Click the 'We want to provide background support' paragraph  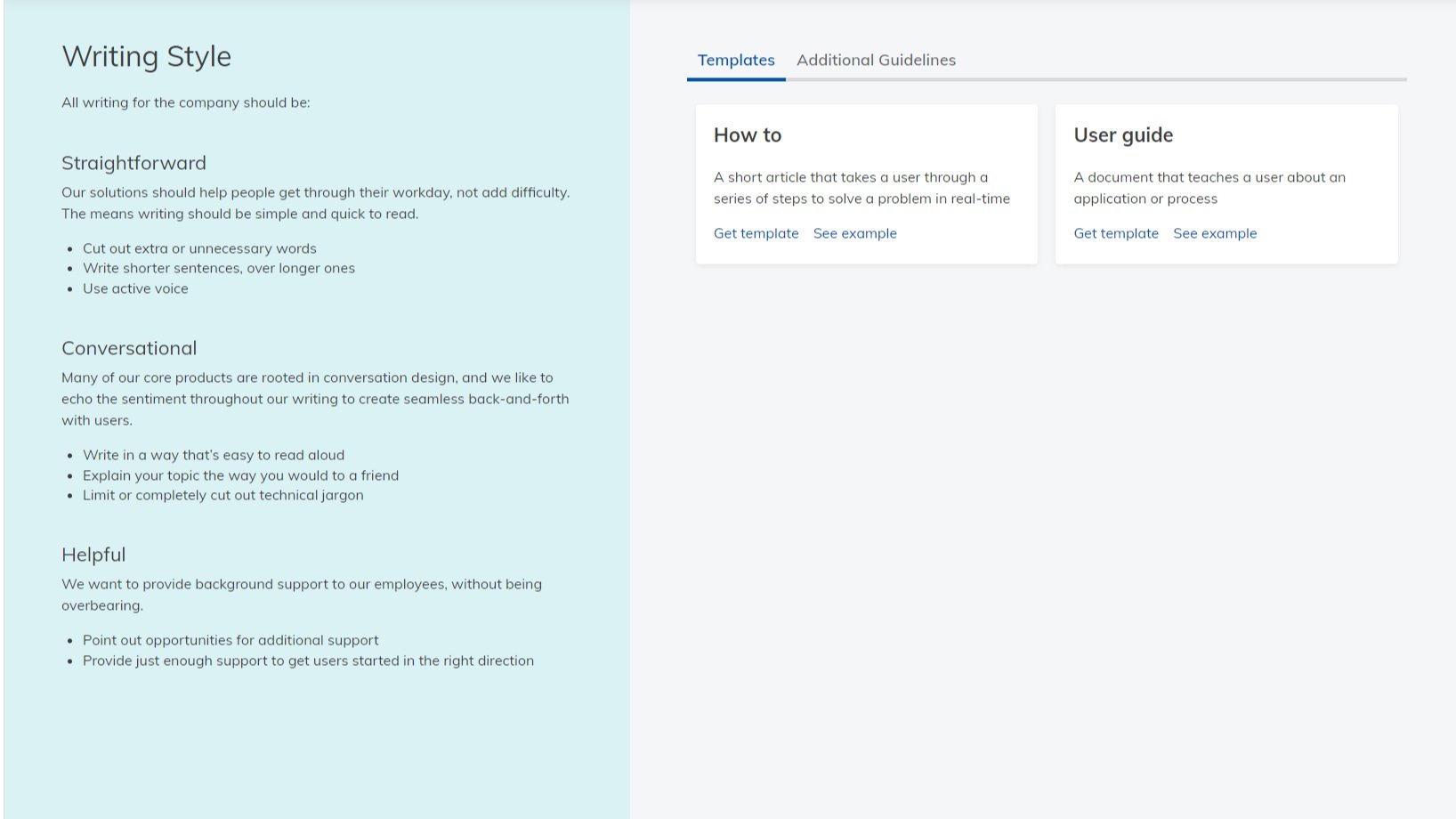tap(302, 595)
